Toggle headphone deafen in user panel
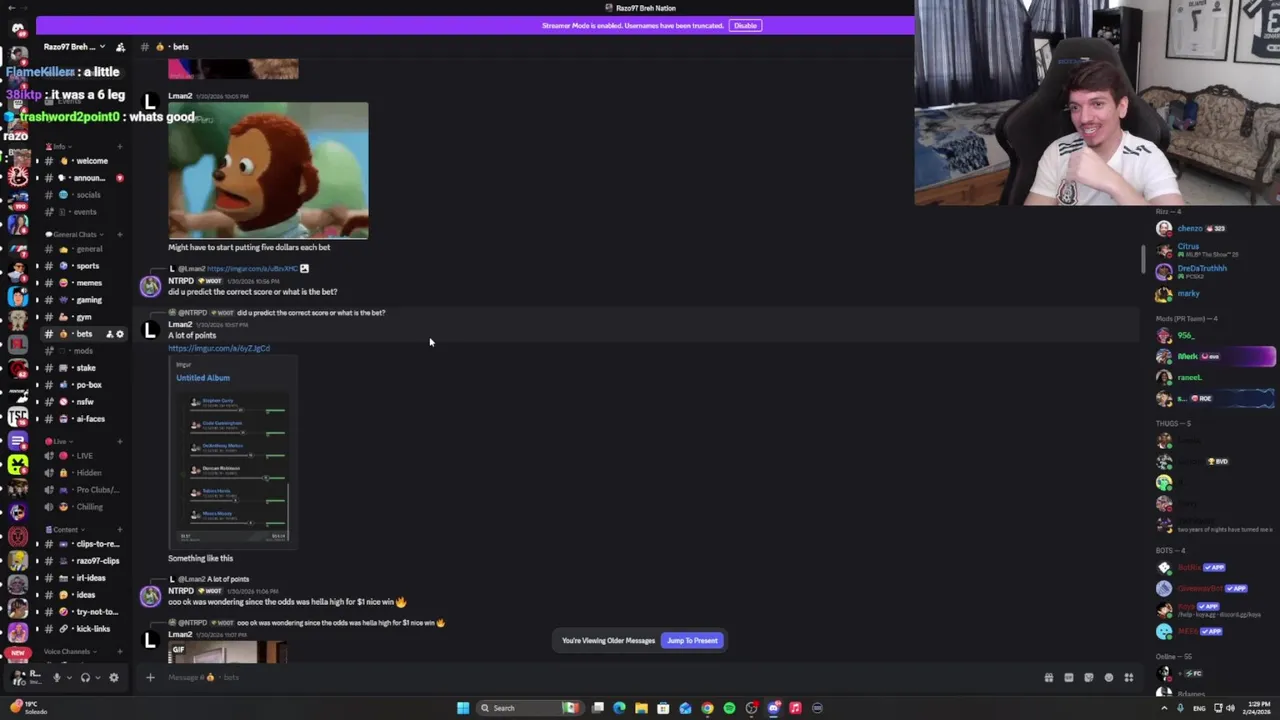This screenshot has width=1280, height=720. coord(85,678)
